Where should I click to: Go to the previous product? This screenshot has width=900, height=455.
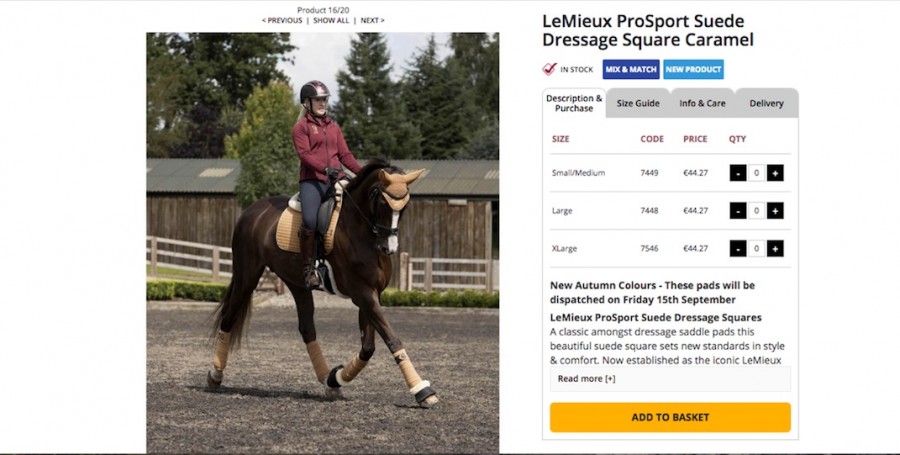point(282,20)
